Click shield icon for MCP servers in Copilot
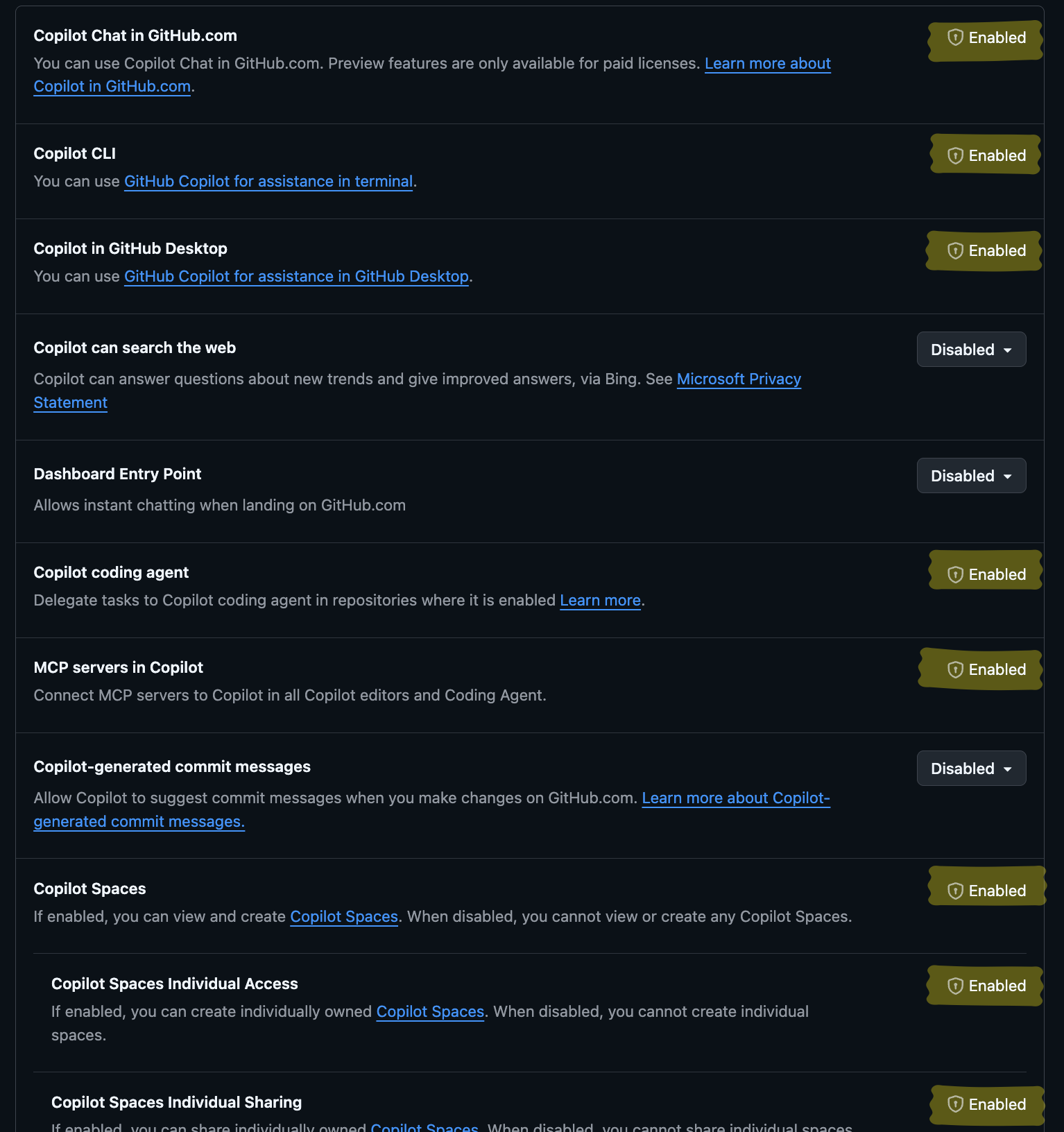This screenshot has height=1132, width=1064. coord(955,669)
